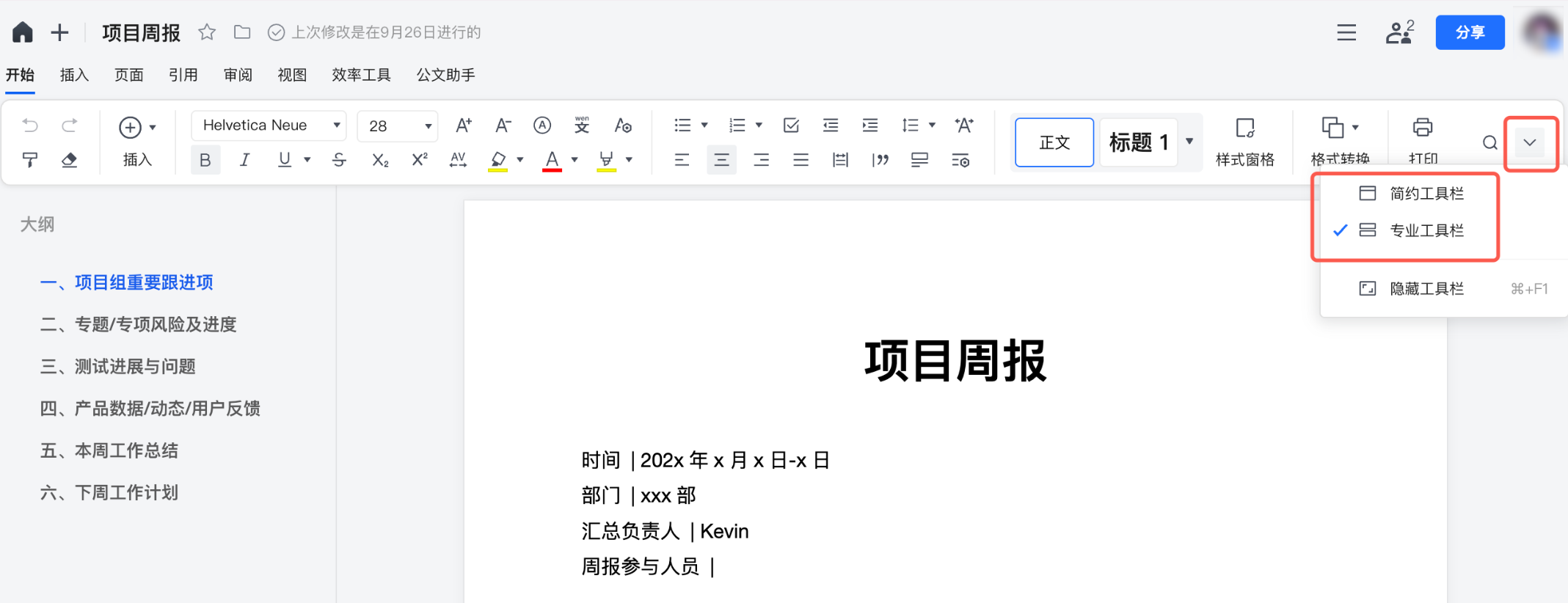Apply subscript formatting
This screenshot has height=603, width=1568.
(x=380, y=160)
